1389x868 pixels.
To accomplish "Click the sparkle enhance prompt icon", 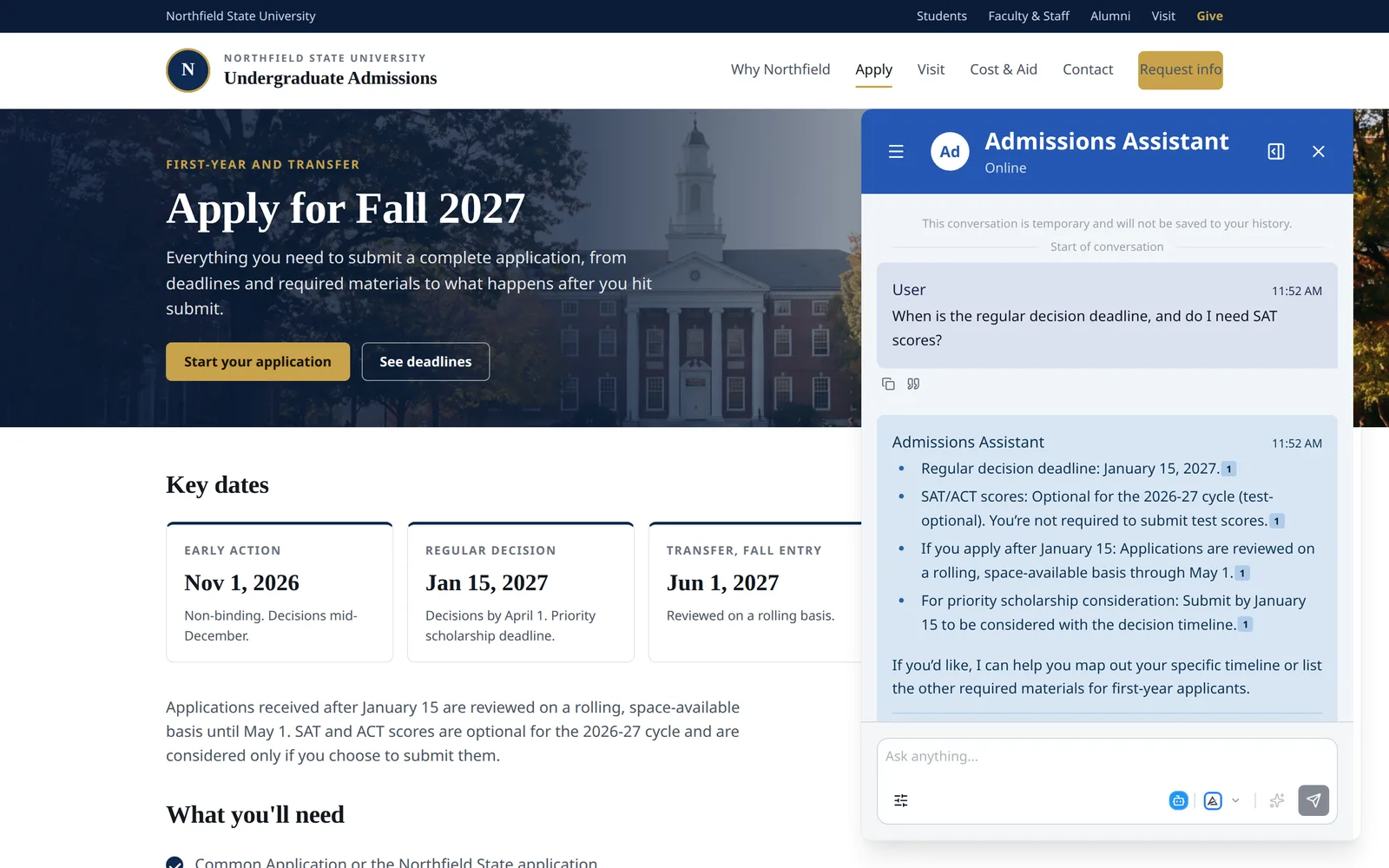I will 1276,800.
